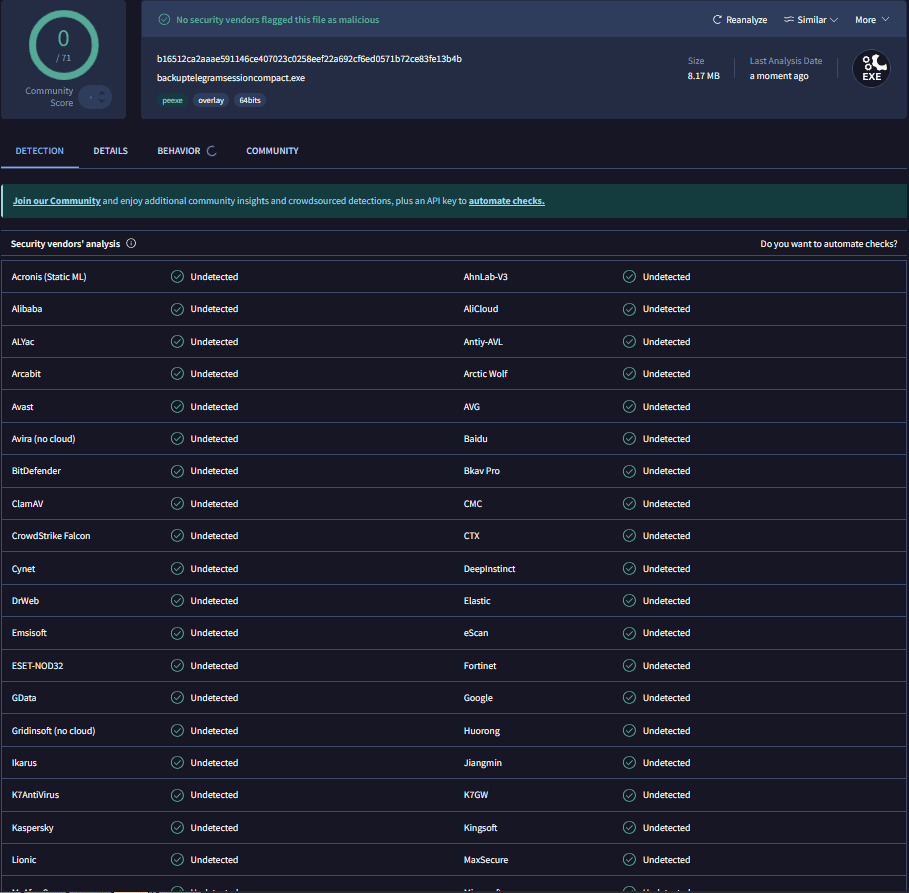
Task: Click Google's Undetected checkmark icon
Action: (629, 698)
